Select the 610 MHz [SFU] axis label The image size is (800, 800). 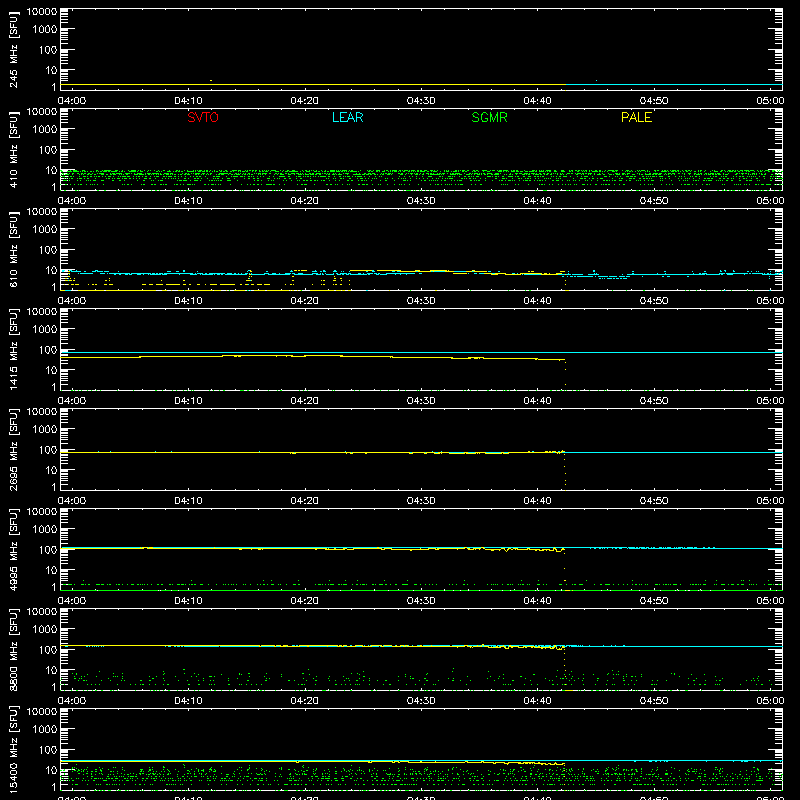(x=13, y=249)
